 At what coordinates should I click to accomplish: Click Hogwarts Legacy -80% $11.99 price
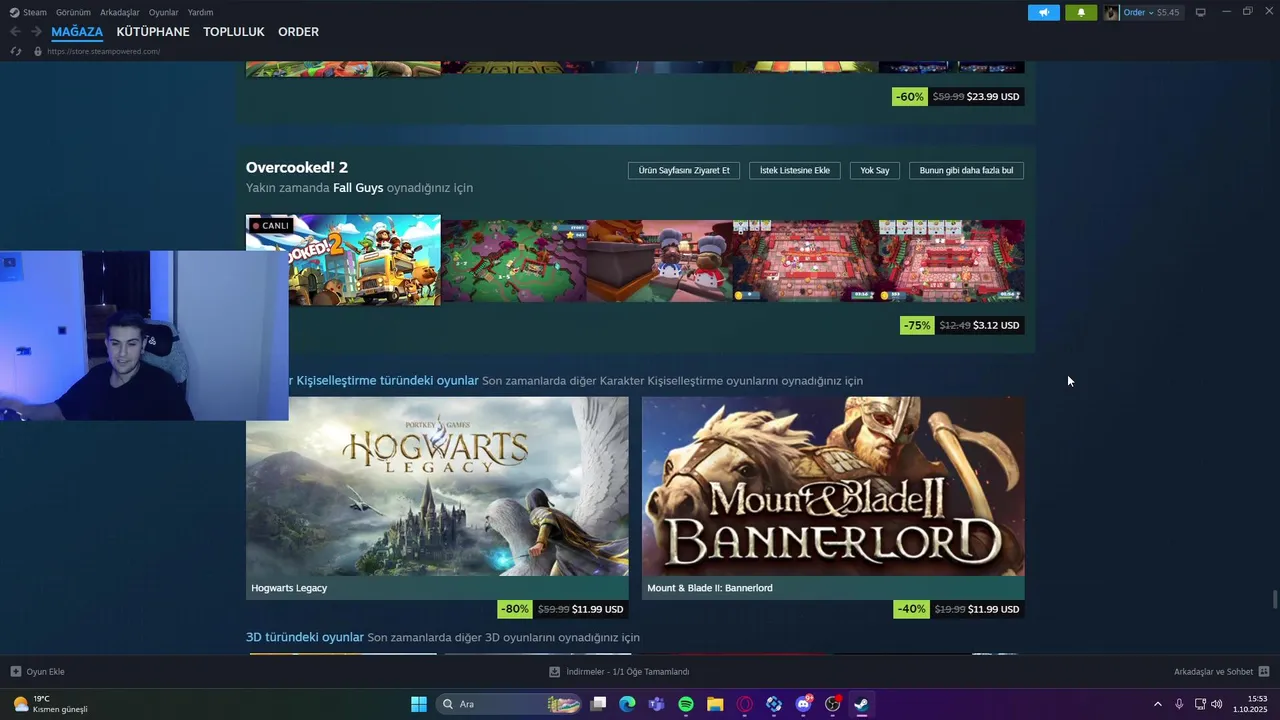(x=563, y=609)
